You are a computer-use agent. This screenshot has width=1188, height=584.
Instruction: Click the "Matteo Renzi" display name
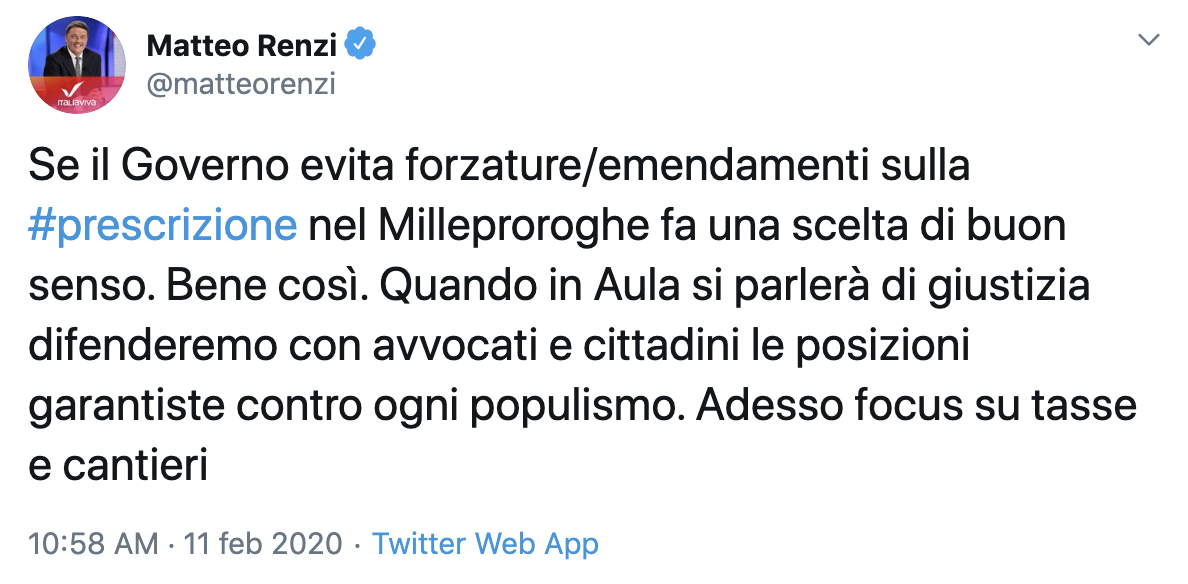click(240, 45)
